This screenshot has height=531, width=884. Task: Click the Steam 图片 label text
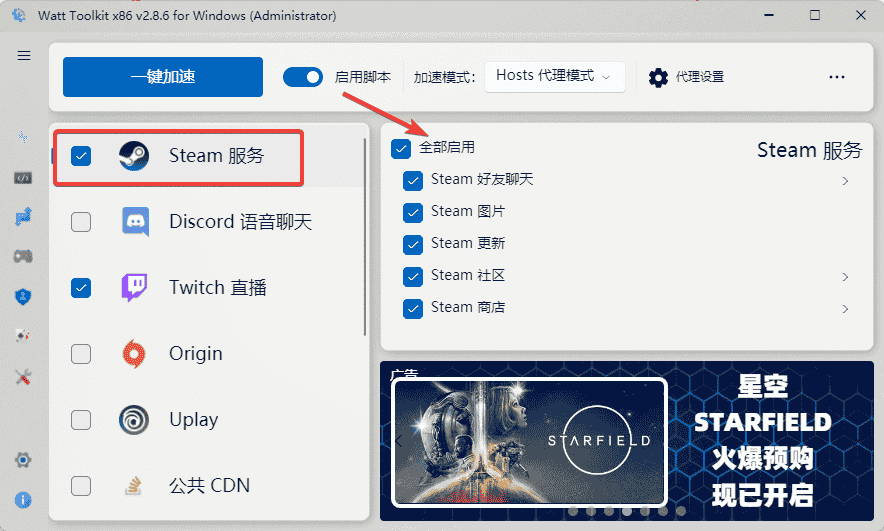click(468, 211)
